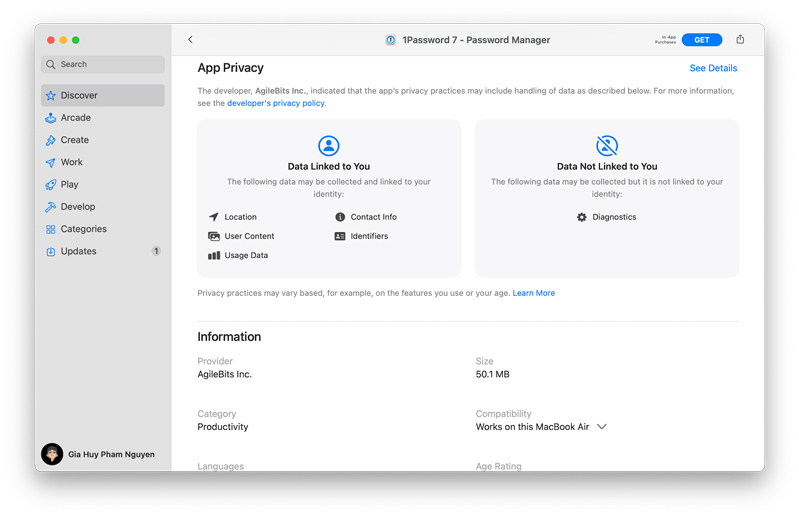
Task: Click the share icon in toolbar
Action: pos(740,40)
